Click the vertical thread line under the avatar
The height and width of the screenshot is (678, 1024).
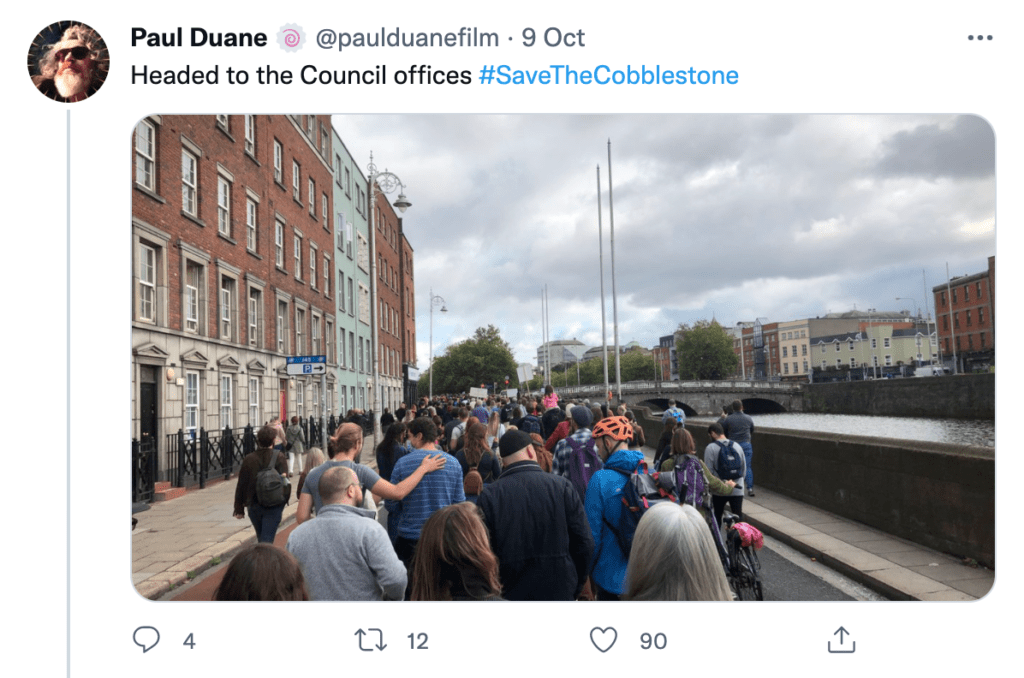pyautogui.click(x=68, y=394)
